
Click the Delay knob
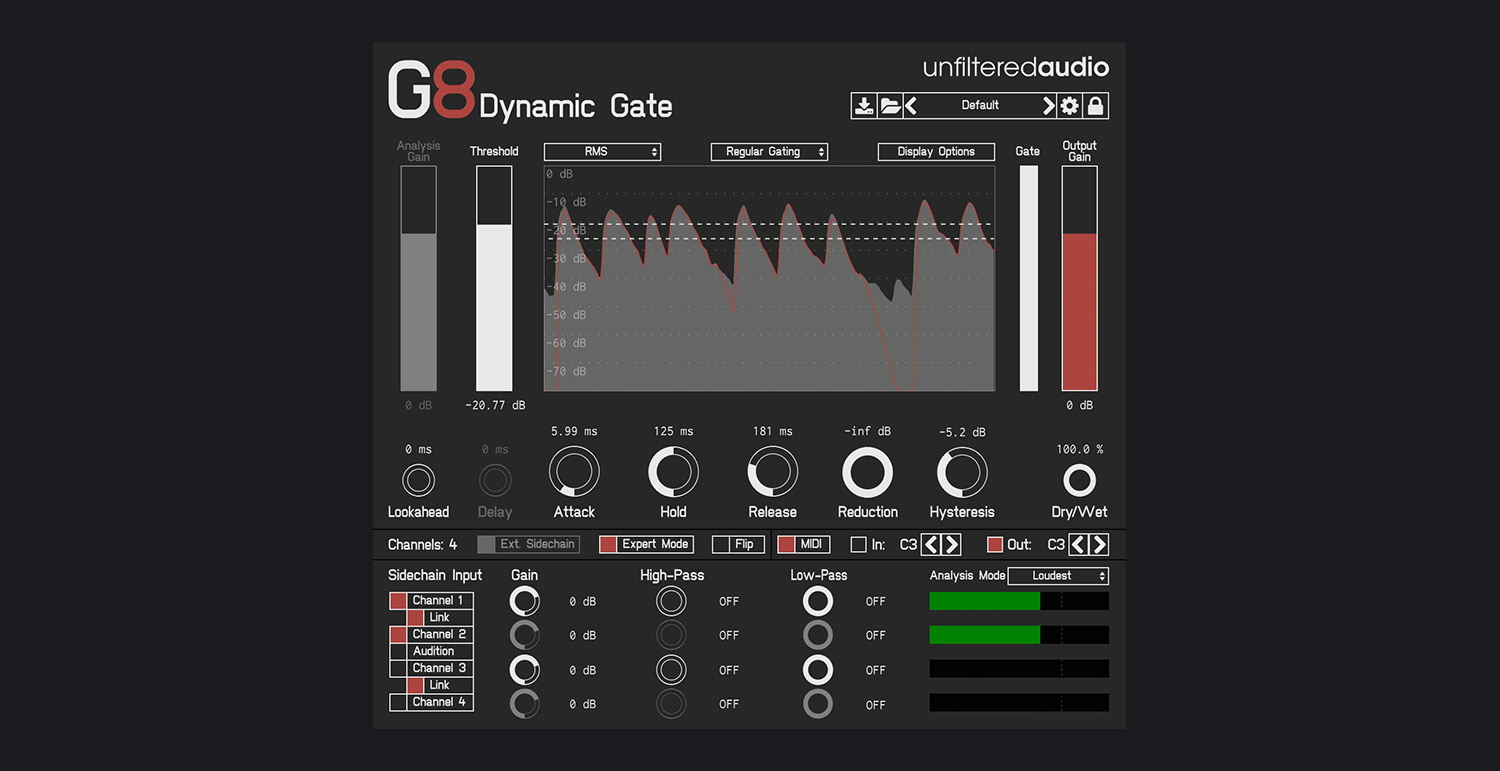[495, 480]
